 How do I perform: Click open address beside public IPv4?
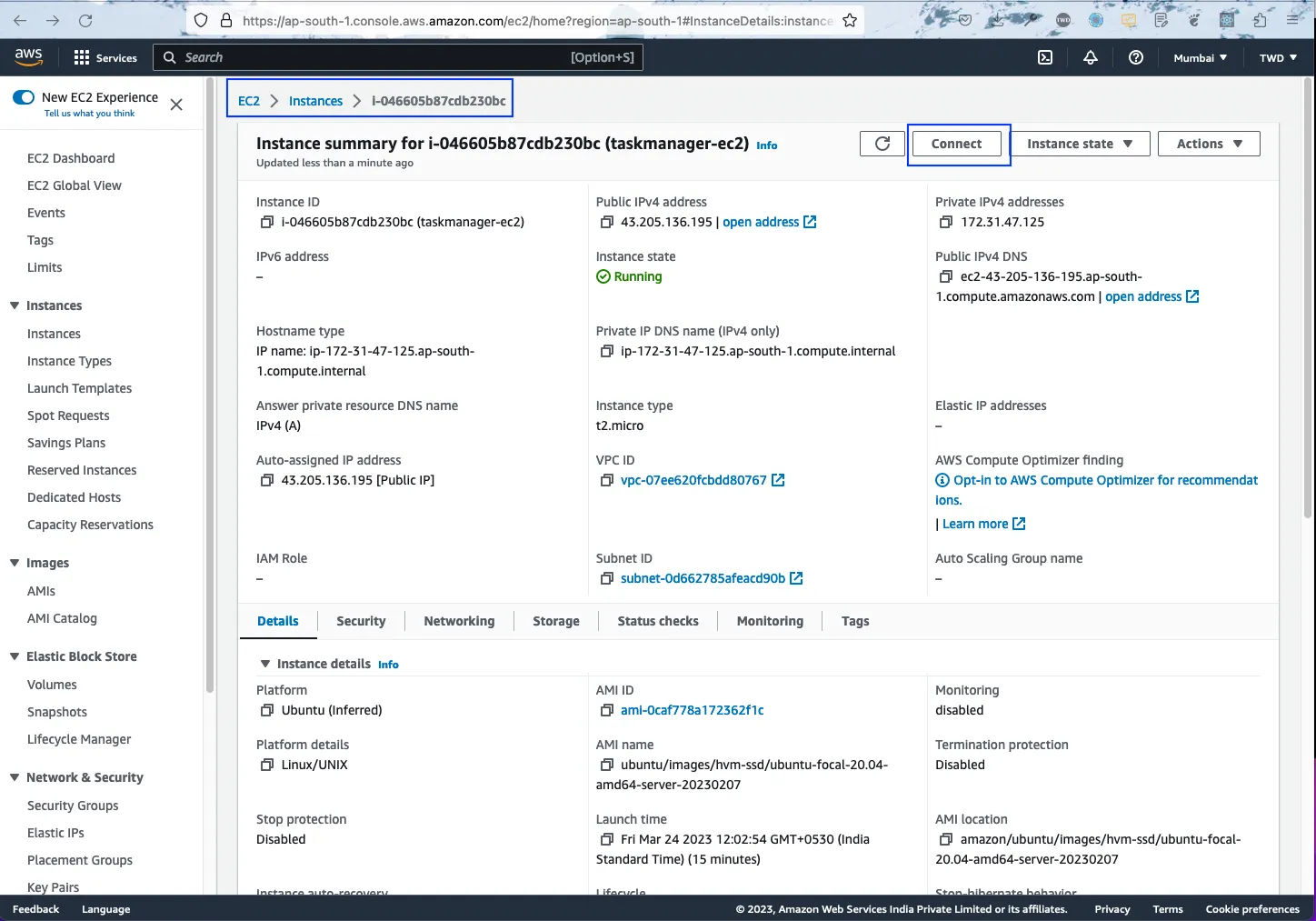tap(770, 222)
